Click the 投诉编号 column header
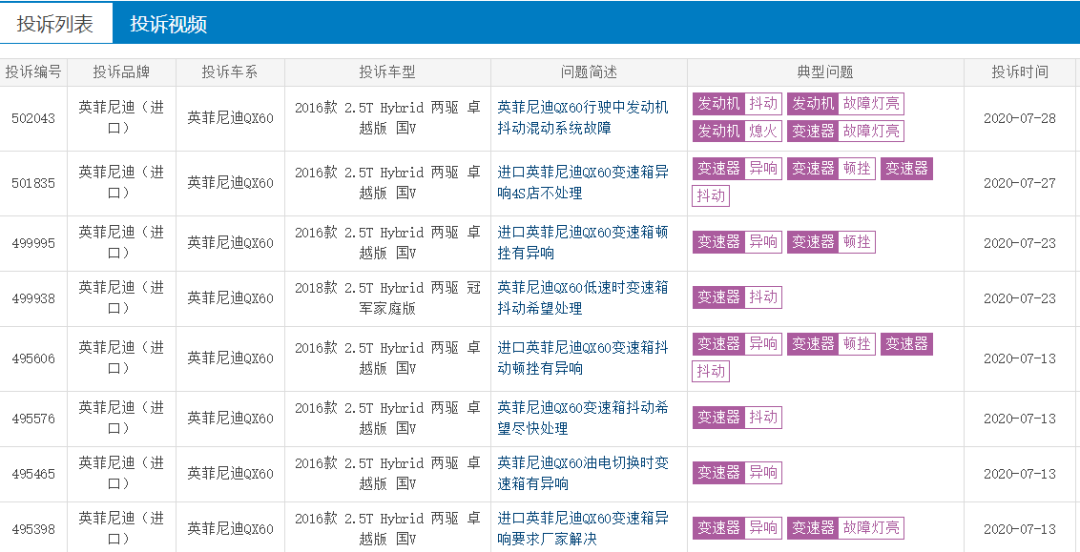This screenshot has height=552, width=1080. click(x=33, y=72)
